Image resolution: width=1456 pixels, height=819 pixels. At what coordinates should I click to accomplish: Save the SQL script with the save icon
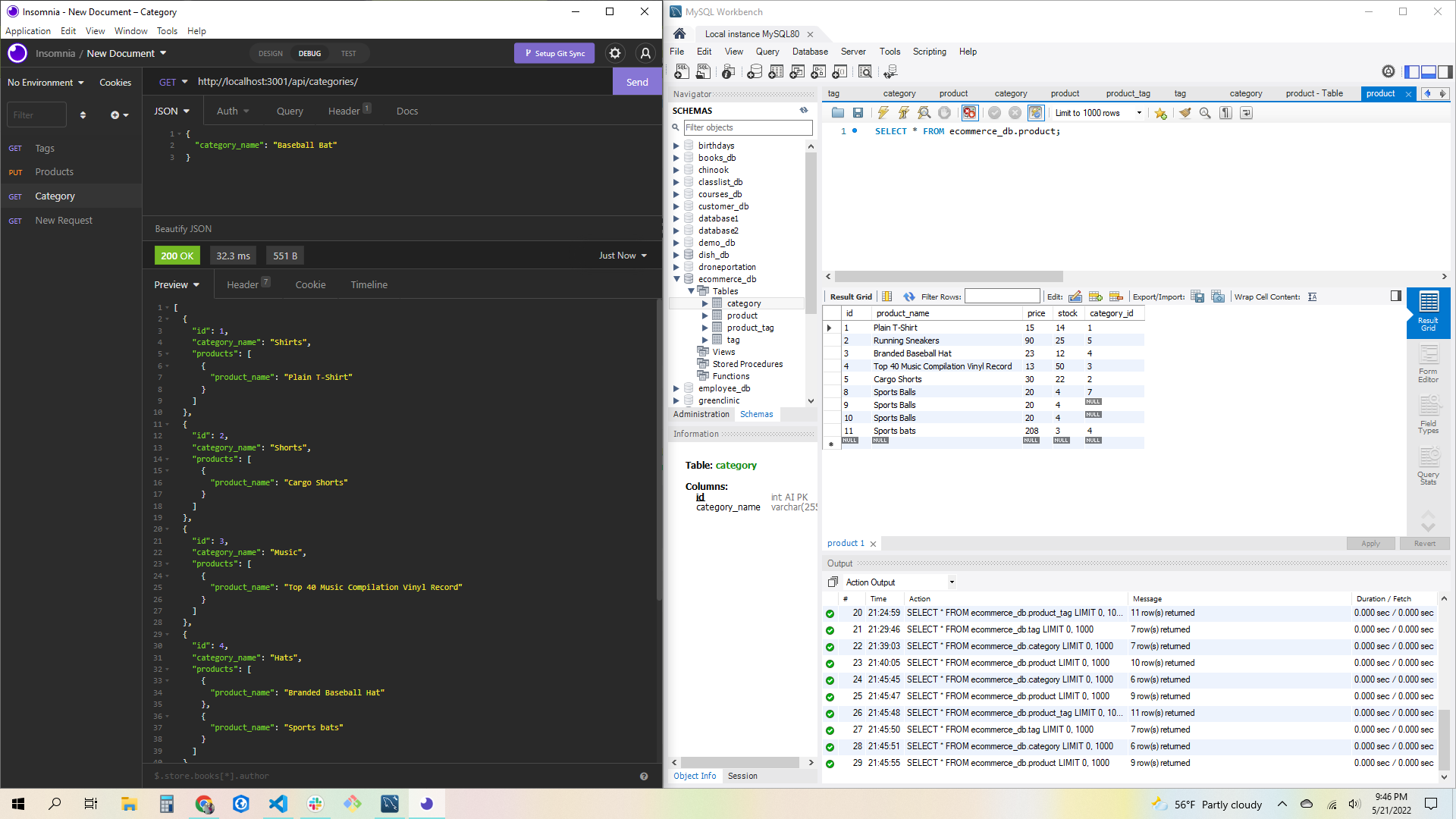(858, 112)
